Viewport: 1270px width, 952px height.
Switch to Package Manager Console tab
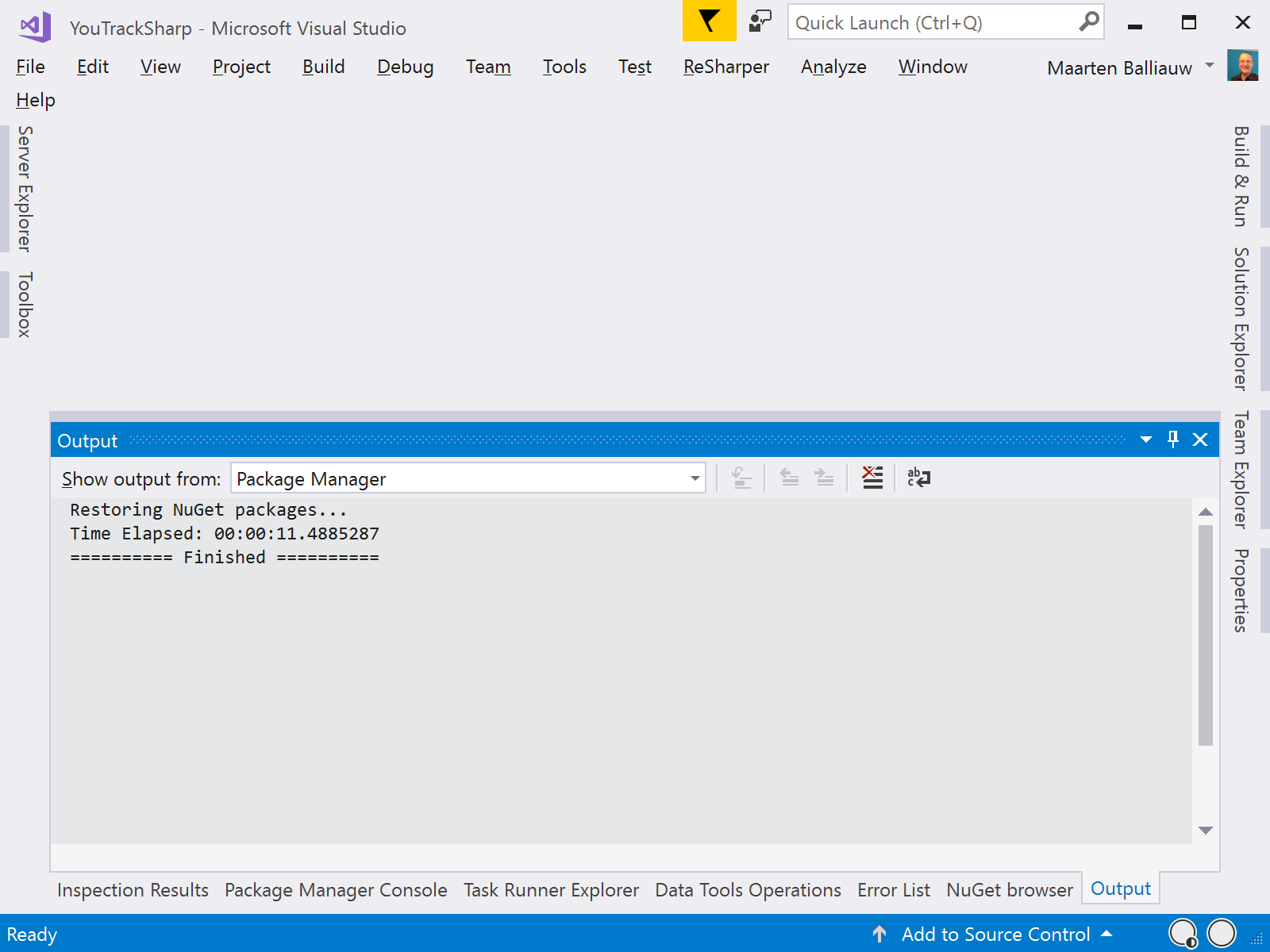point(336,890)
